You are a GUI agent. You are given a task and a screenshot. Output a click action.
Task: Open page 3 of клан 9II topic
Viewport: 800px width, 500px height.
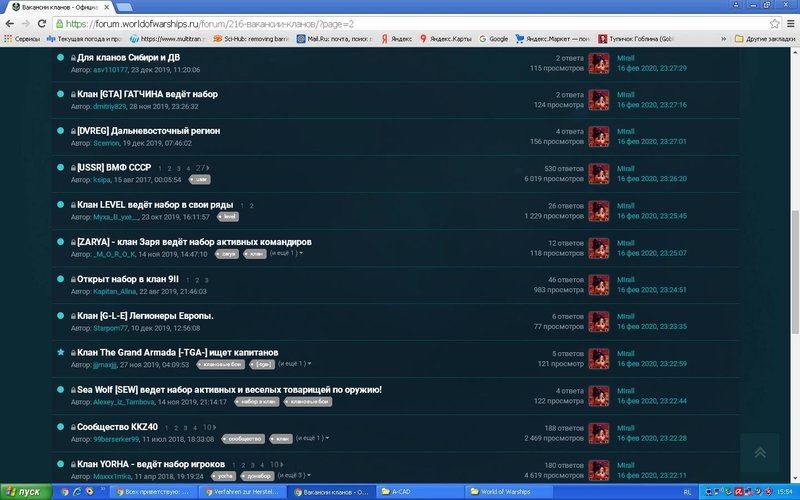[207, 280]
